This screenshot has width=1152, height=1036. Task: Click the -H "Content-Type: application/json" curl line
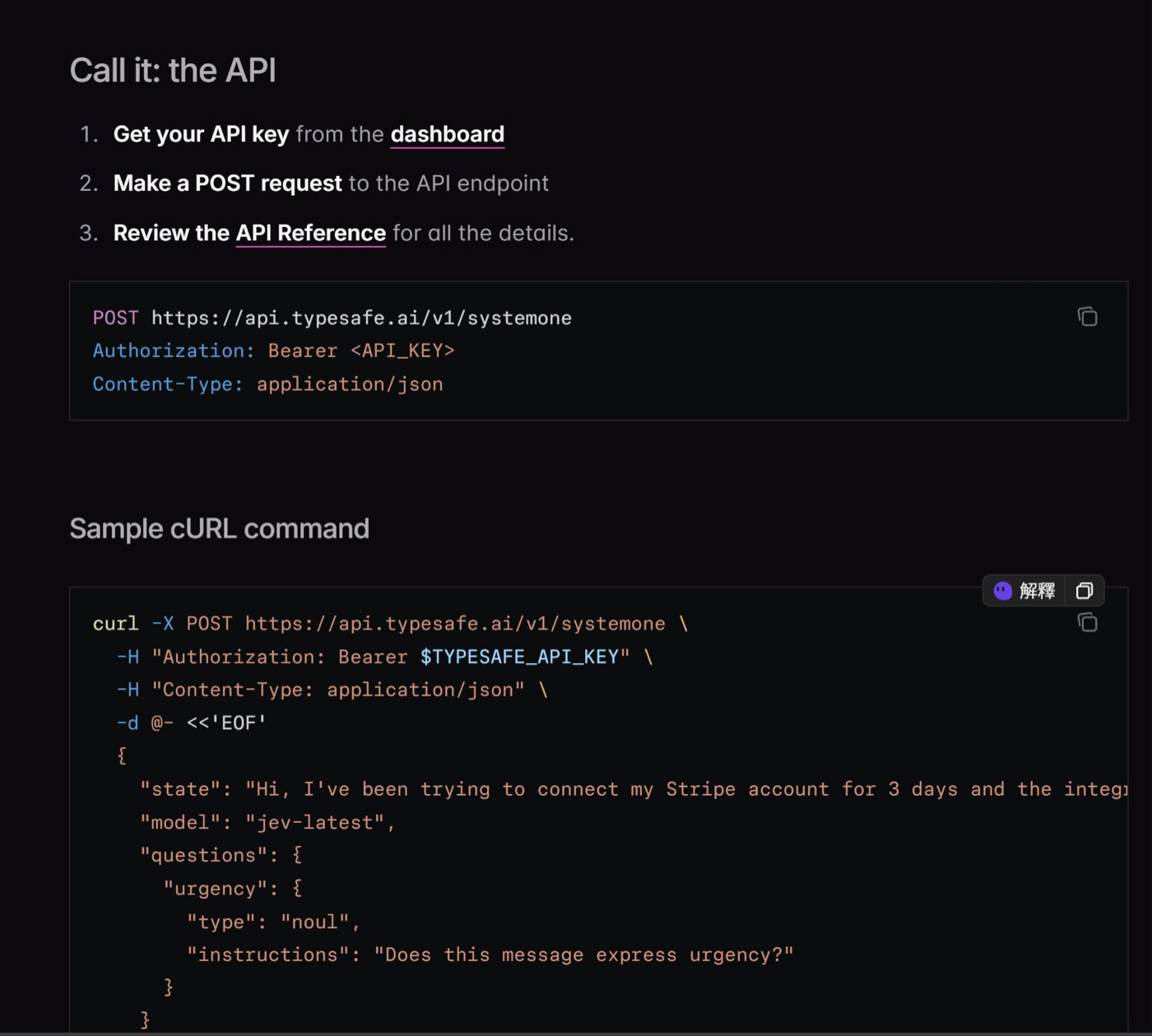332,690
